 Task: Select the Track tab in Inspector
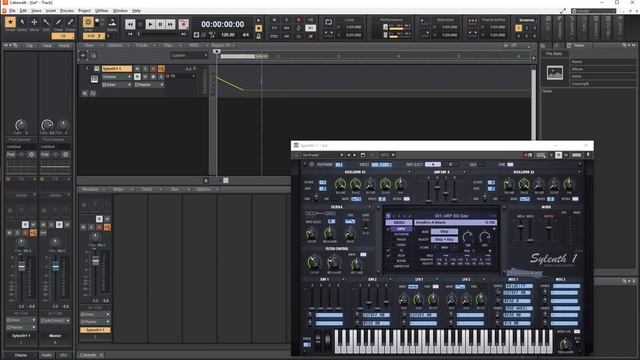[47, 46]
